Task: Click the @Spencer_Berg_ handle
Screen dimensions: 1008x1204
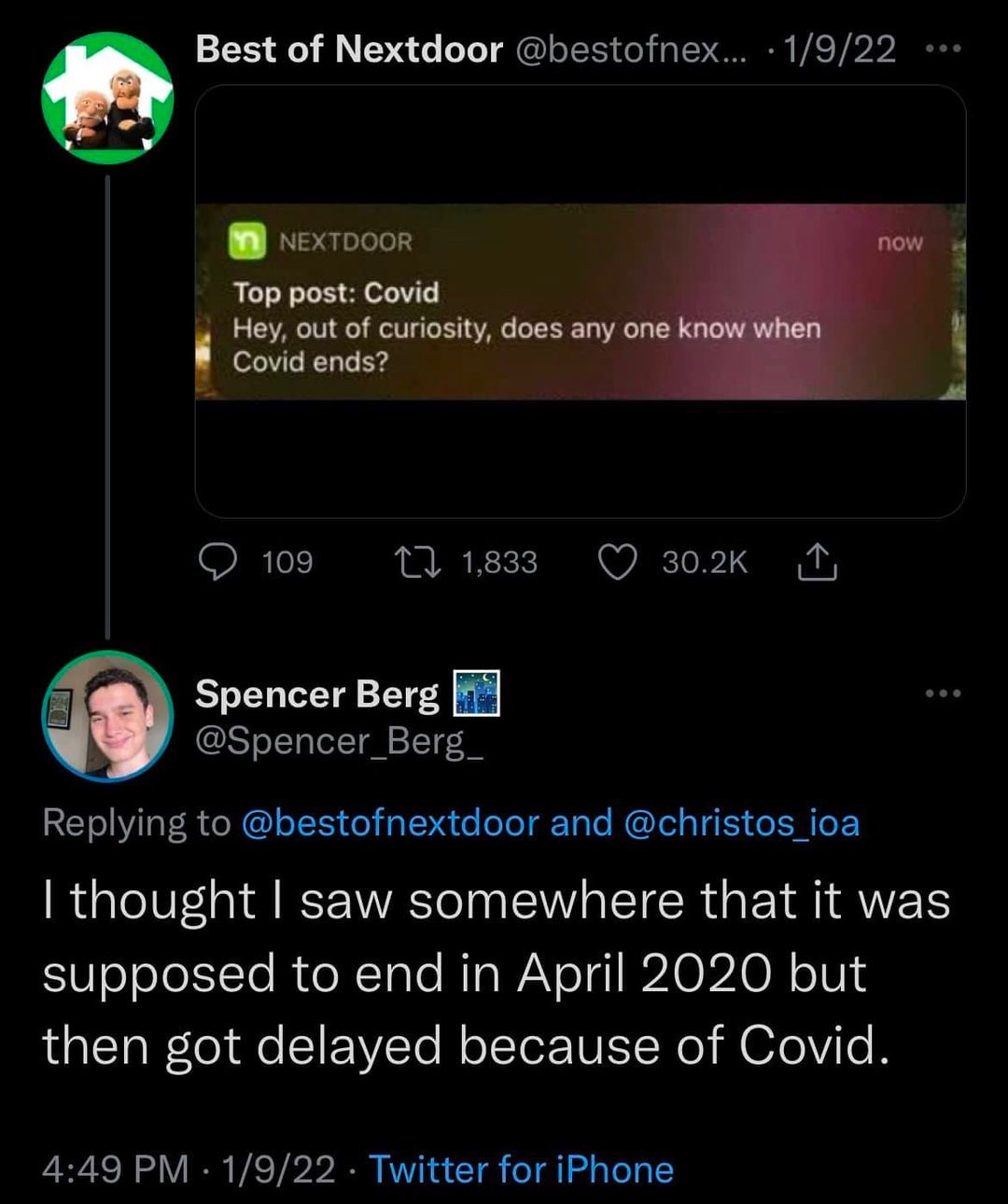Action: (x=339, y=741)
